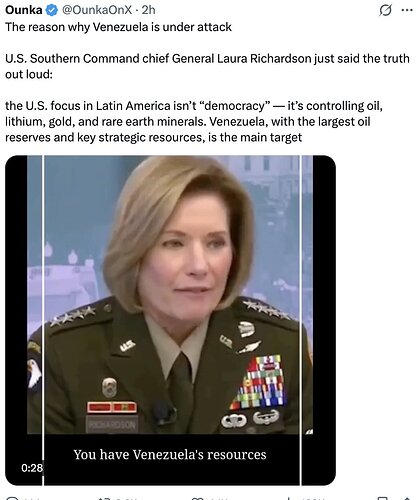Click the 'You have Venezuela's resources' caption

point(170,455)
